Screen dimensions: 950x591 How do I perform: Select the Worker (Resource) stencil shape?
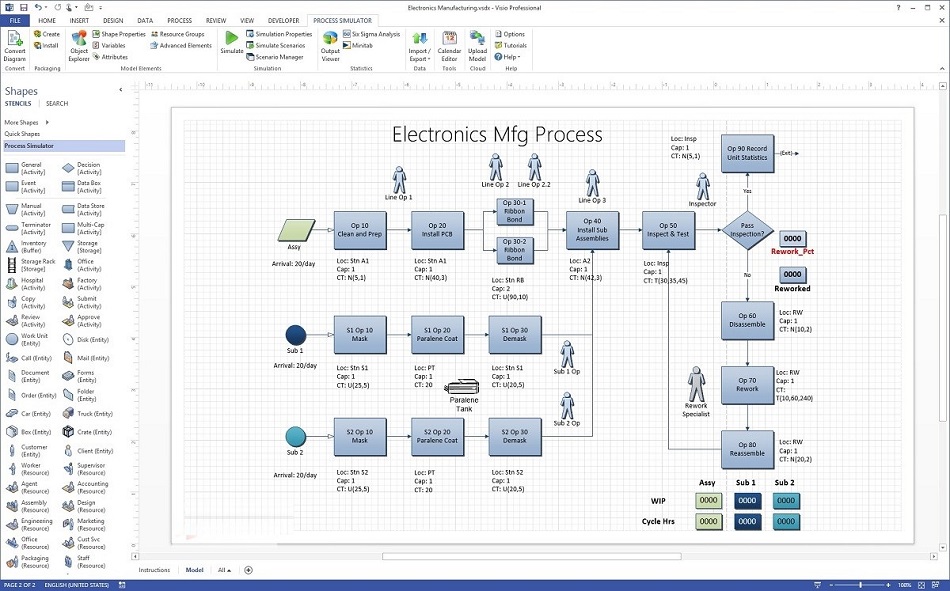pyautogui.click(x=28, y=469)
